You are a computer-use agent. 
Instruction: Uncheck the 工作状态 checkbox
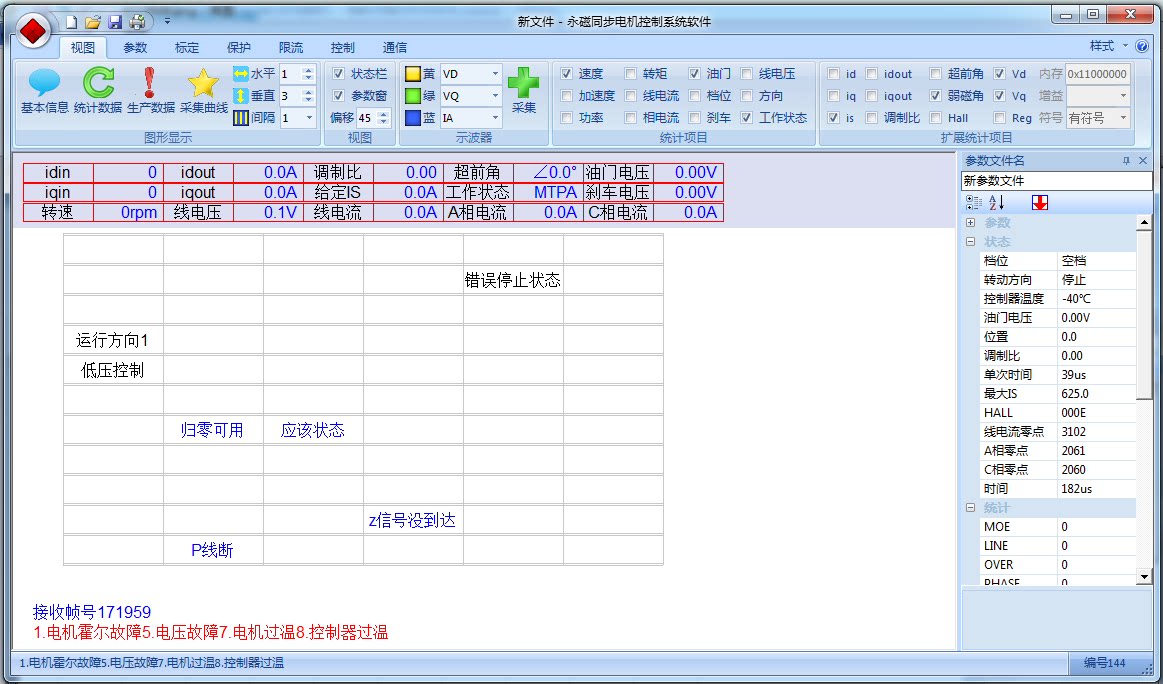[x=746, y=117]
